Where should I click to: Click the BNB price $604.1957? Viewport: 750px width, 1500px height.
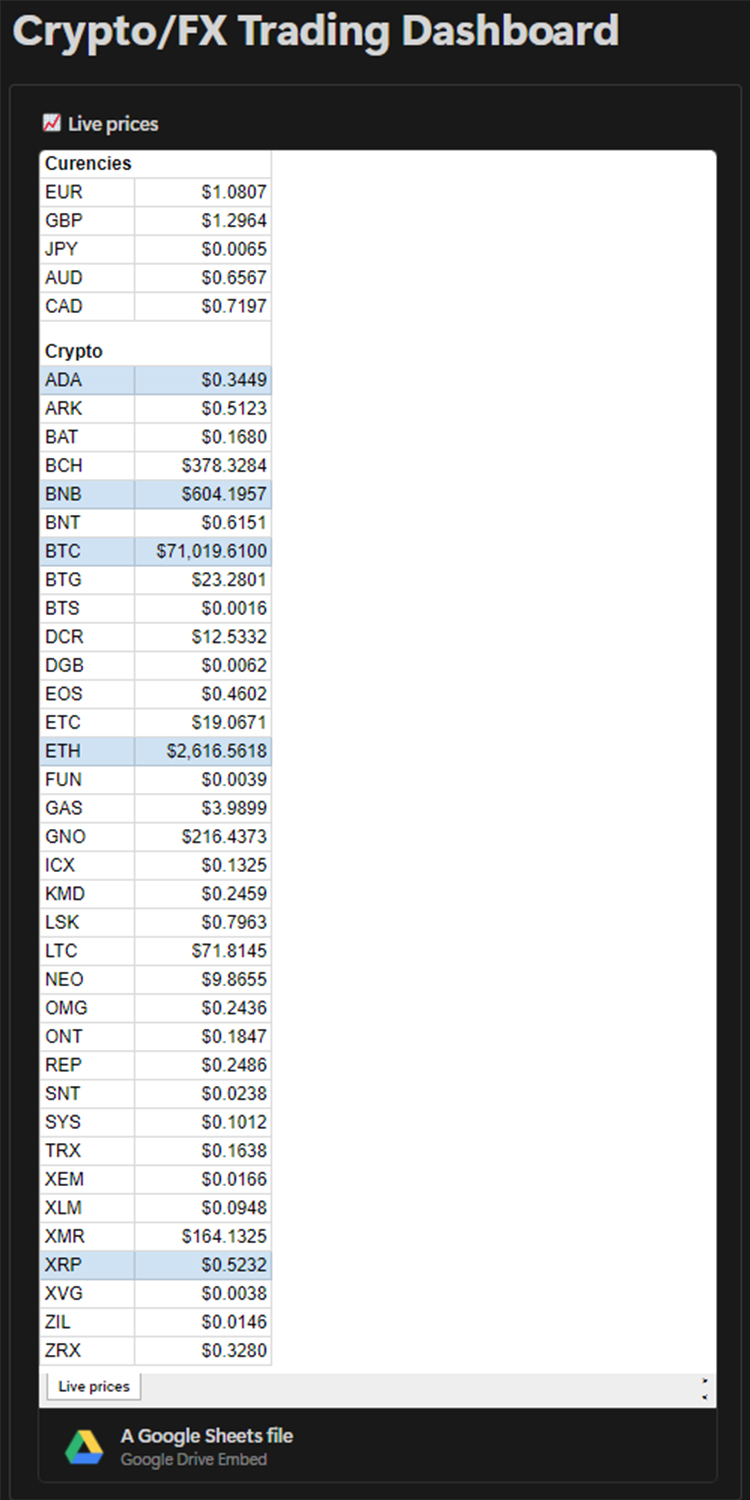pyautogui.click(x=203, y=494)
